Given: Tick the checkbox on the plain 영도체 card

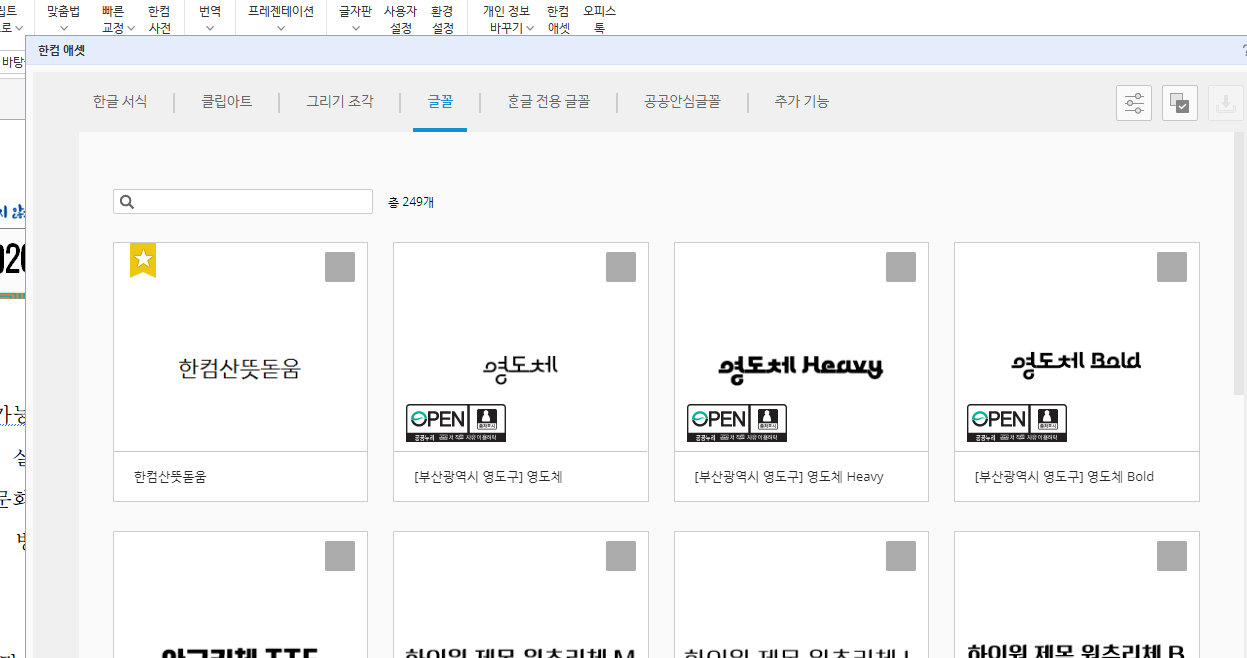Looking at the screenshot, I should (x=621, y=267).
